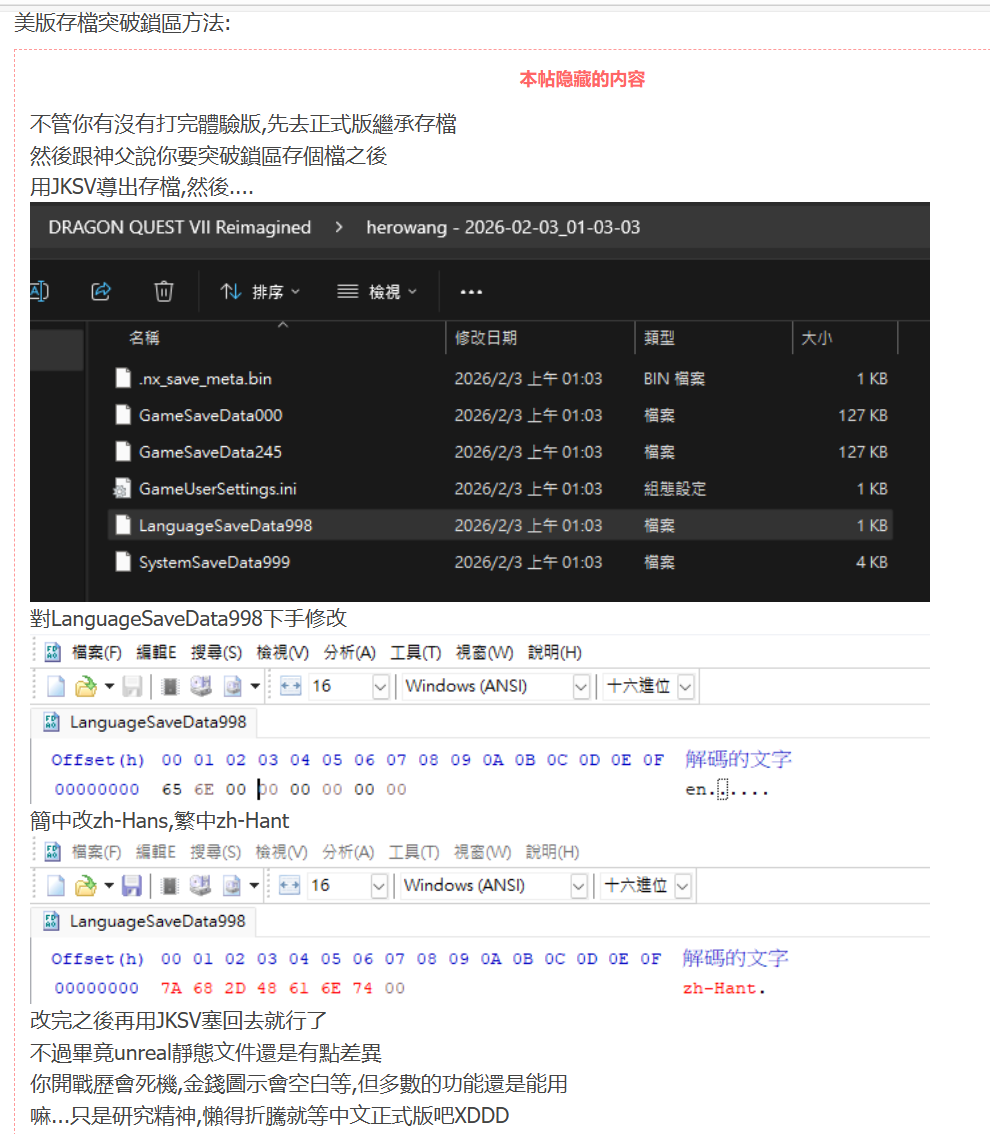Click the 名稱 column sort header

click(145, 338)
